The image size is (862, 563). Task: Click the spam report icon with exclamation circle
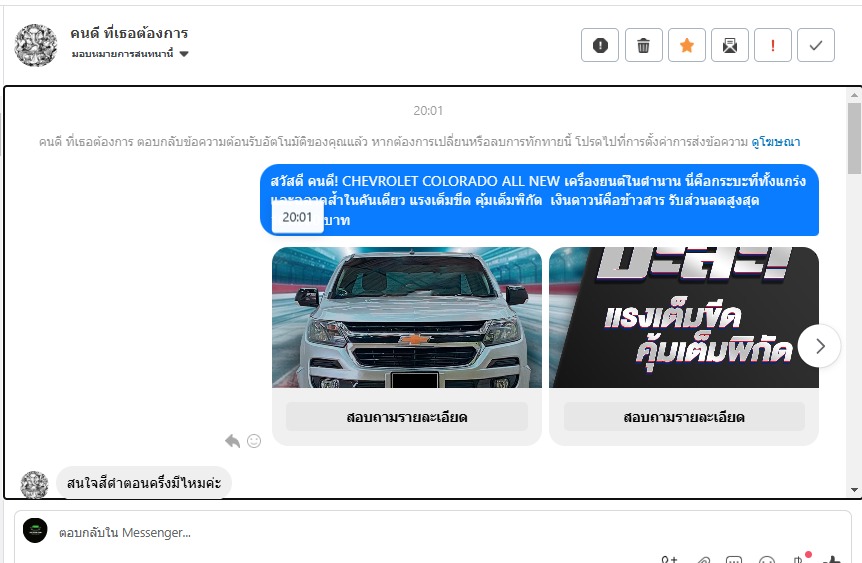pyautogui.click(x=600, y=45)
